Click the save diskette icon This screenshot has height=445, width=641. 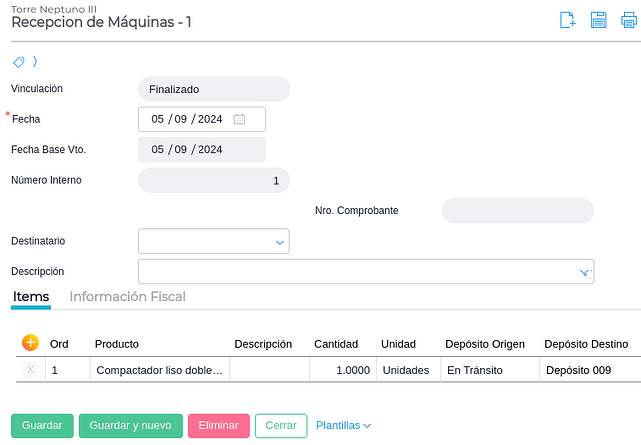click(x=598, y=20)
